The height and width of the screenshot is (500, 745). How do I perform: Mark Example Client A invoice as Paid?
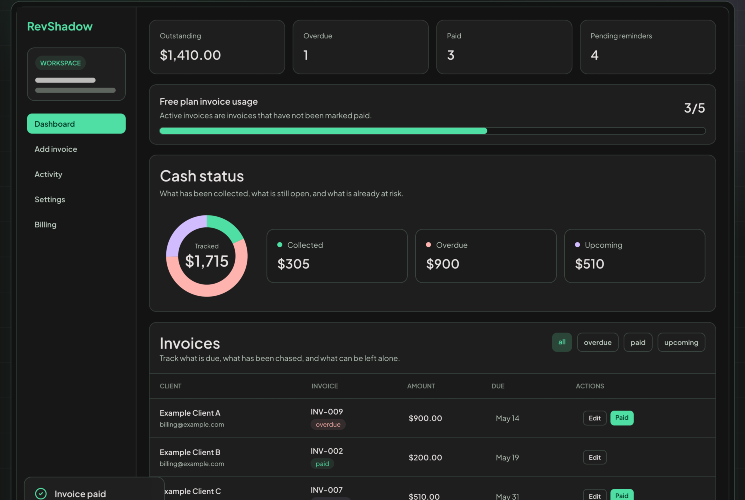click(x=622, y=418)
